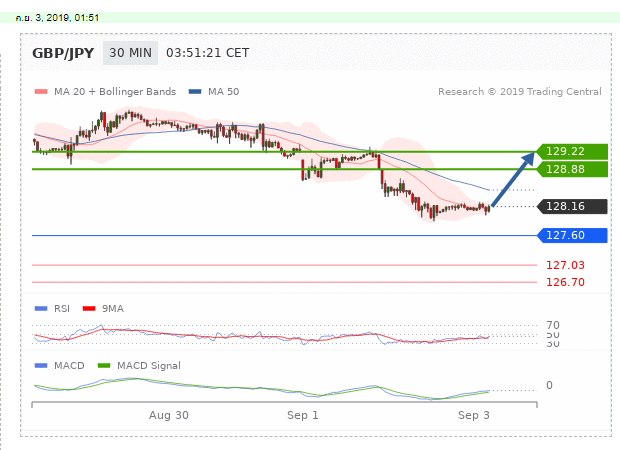Click the MA 50 legend label
The height and width of the screenshot is (450, 620).
tap(224, 92)
